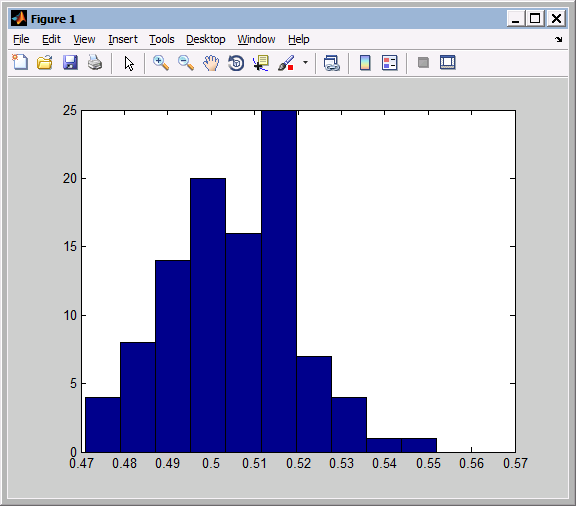Click the histogram bar with height 14

click(173, 356)
